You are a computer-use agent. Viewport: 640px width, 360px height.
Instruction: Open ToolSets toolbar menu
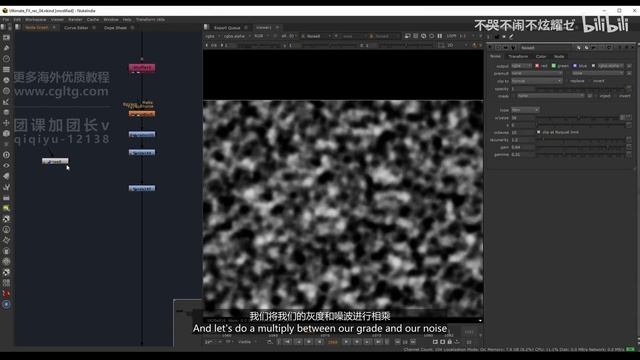click(x=6, y=187)
